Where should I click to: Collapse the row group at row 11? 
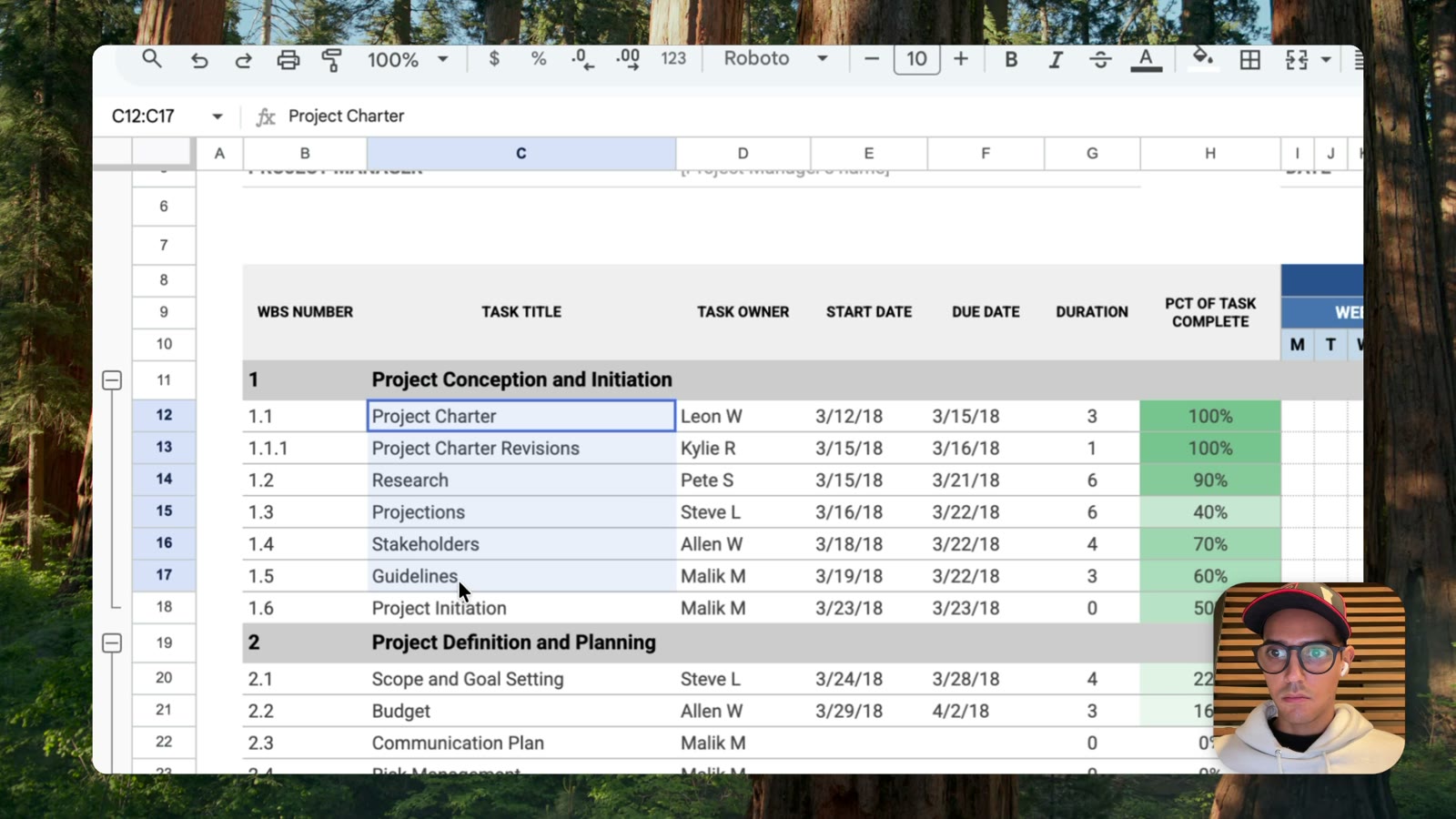(x=112, y=380)
